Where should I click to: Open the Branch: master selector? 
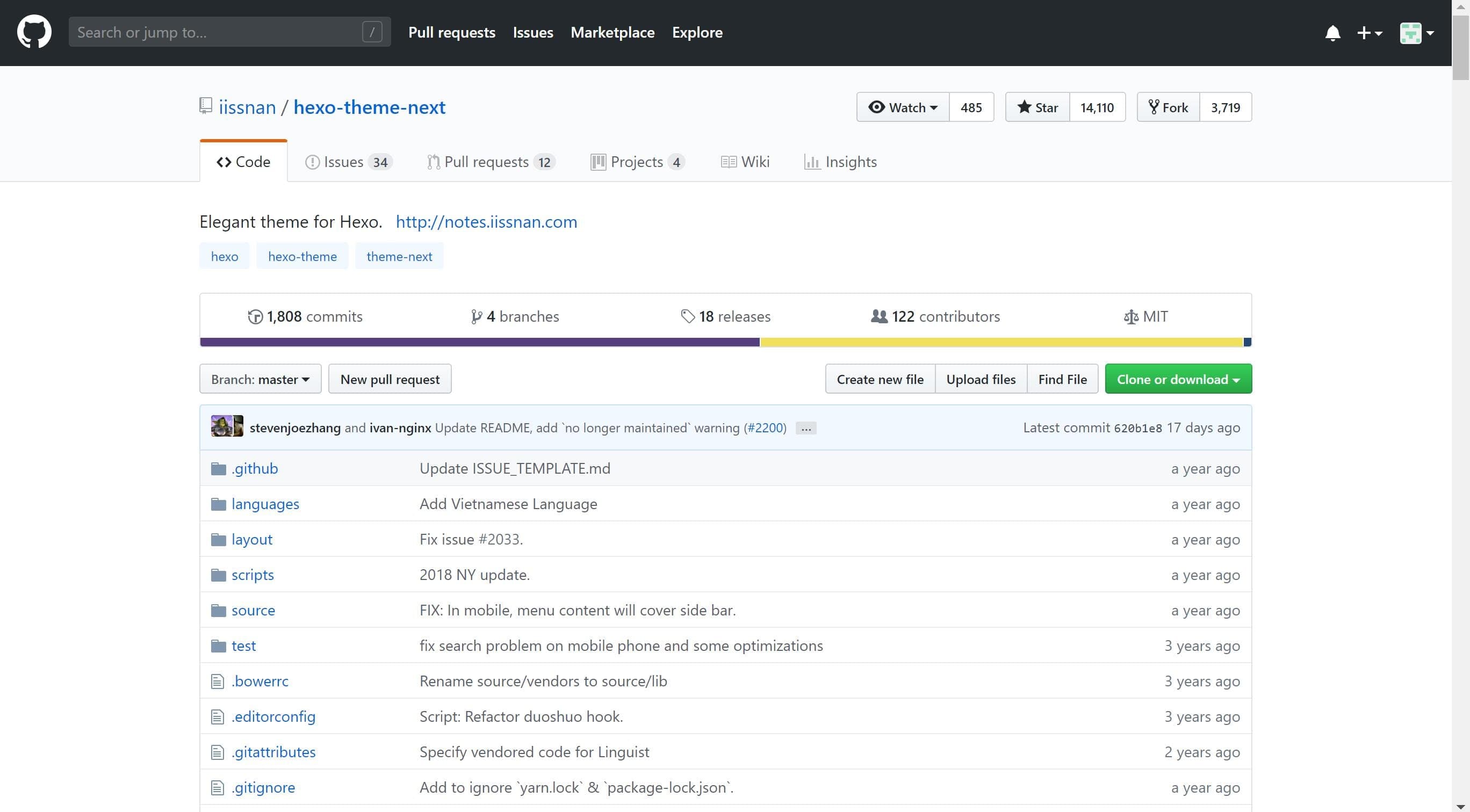click(x=260, y=379)
